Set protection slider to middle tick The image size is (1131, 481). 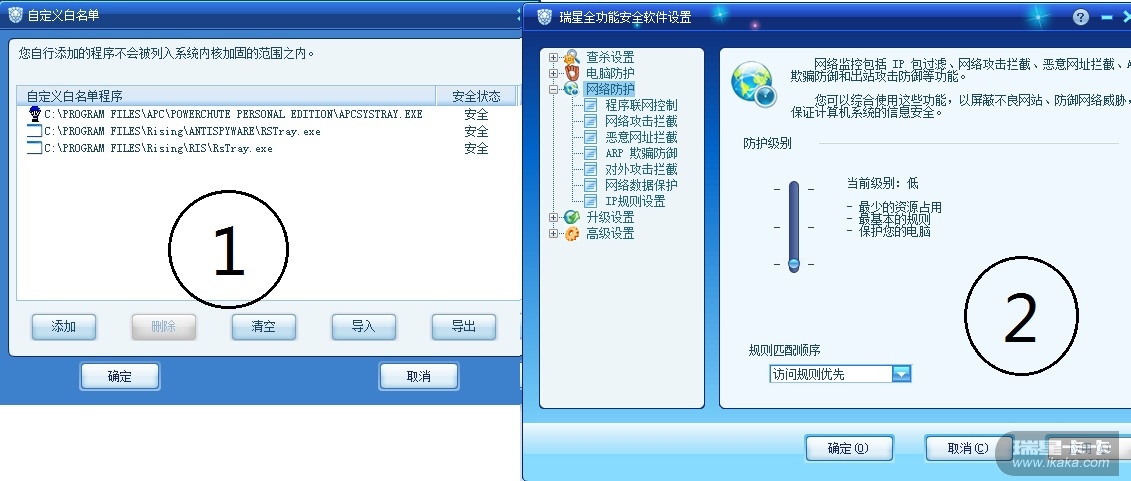pos(793,226)
